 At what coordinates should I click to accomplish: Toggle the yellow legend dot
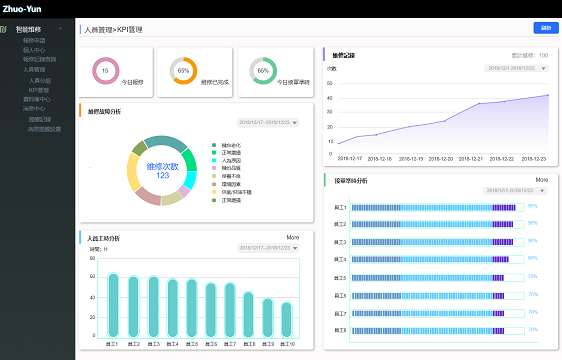click(x=214, y=192)
